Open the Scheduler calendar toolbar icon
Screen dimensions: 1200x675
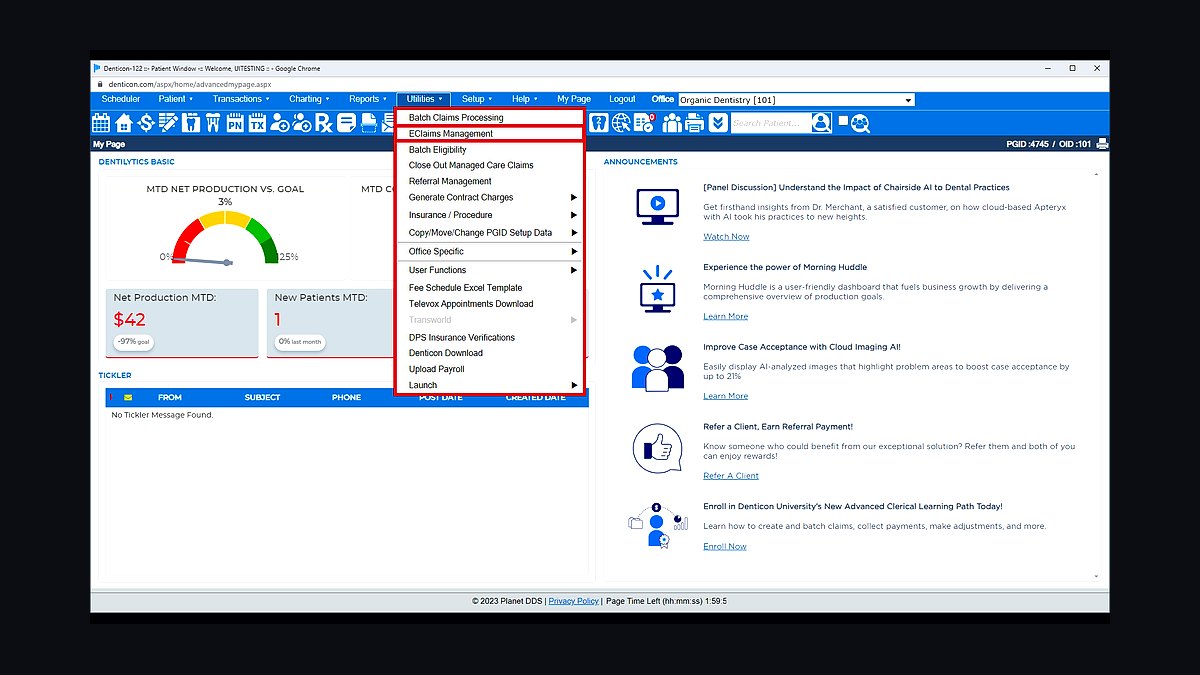coord(101,123)
